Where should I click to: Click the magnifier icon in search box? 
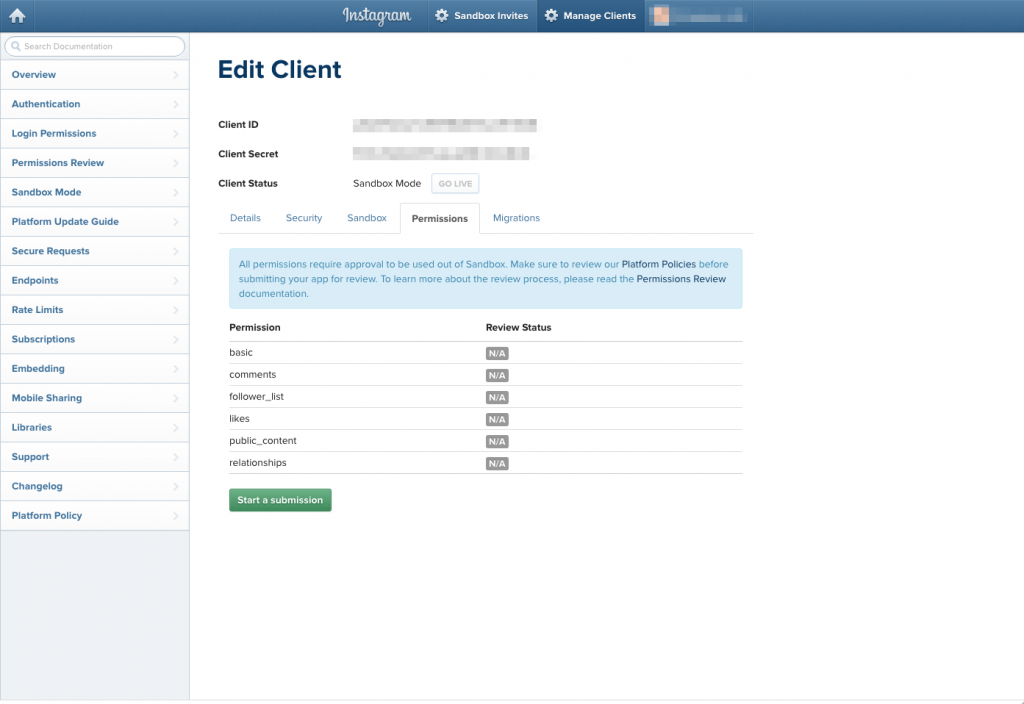15,46
